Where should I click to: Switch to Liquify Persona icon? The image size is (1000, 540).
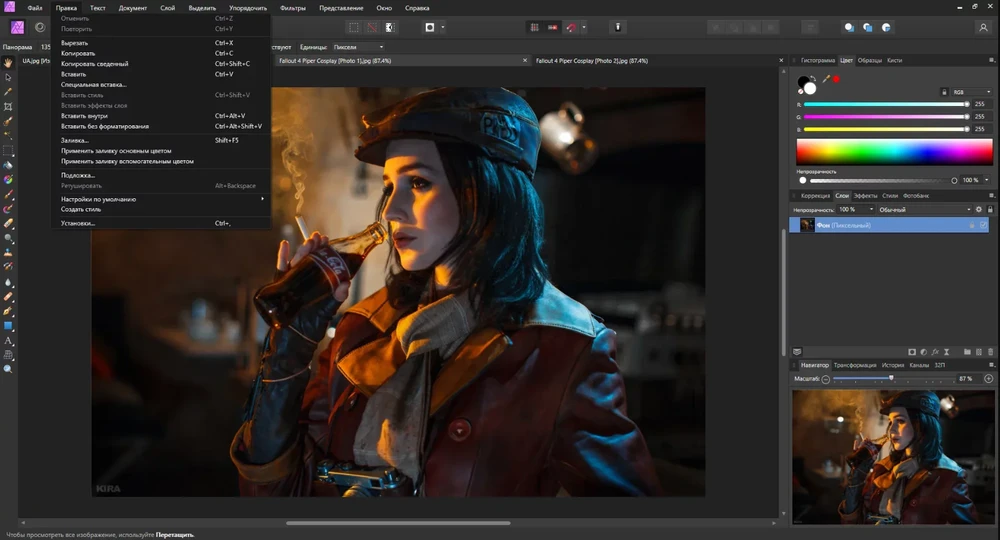tap(40, 27)
